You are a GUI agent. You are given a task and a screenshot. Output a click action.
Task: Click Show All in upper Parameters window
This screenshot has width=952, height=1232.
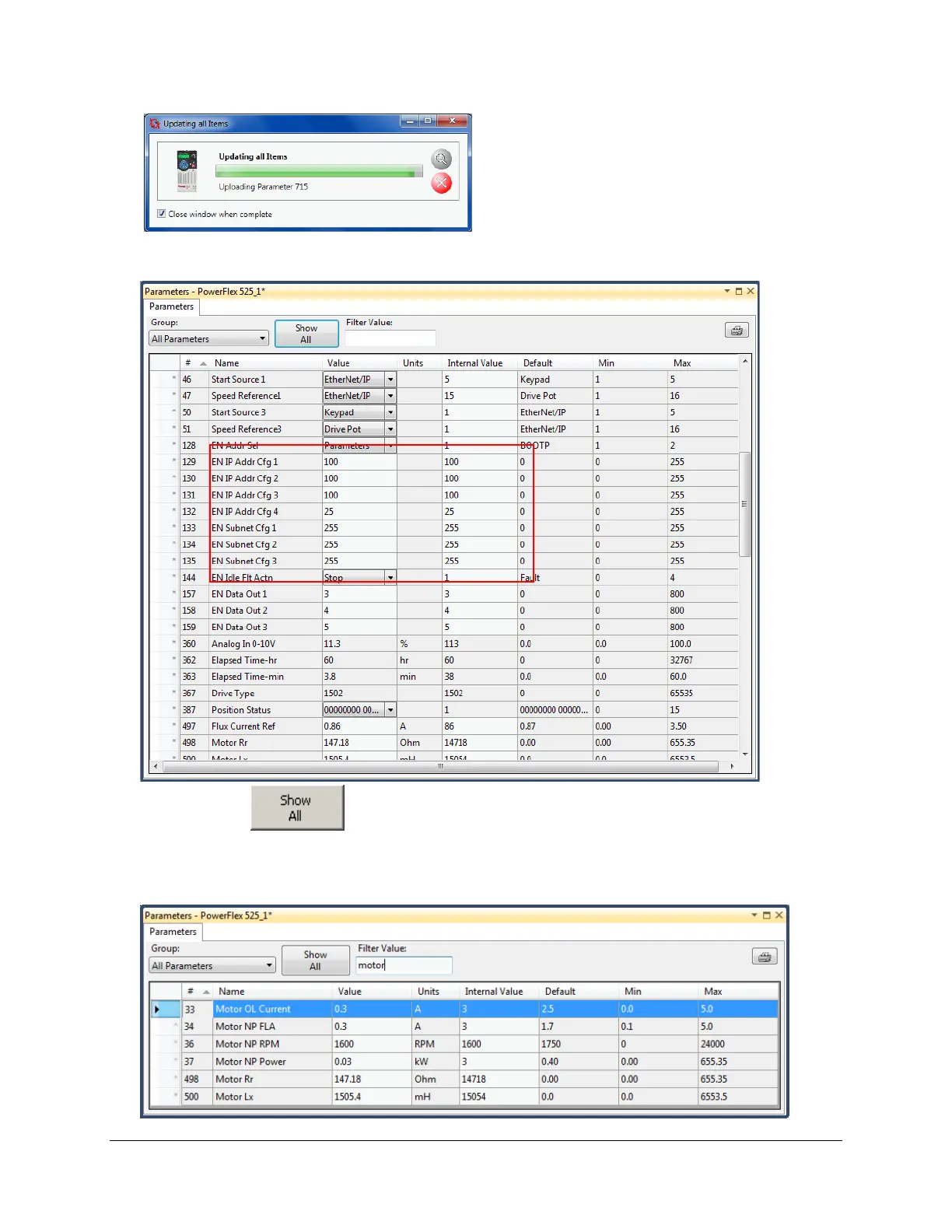(x=306, y=334)
